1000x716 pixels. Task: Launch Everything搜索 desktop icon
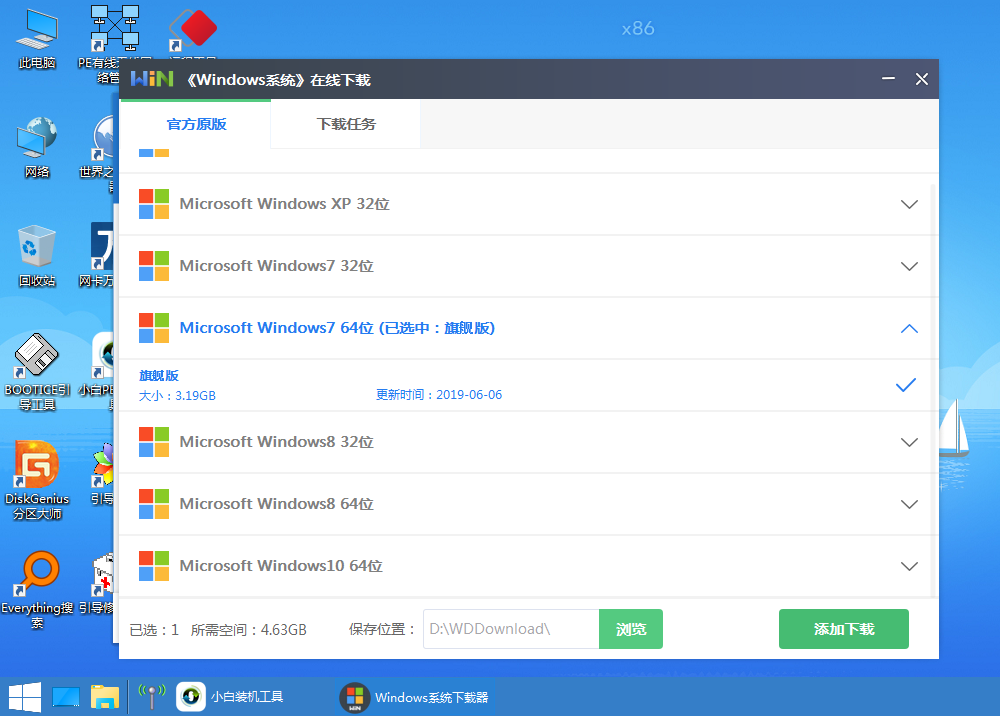pos(37,590)
